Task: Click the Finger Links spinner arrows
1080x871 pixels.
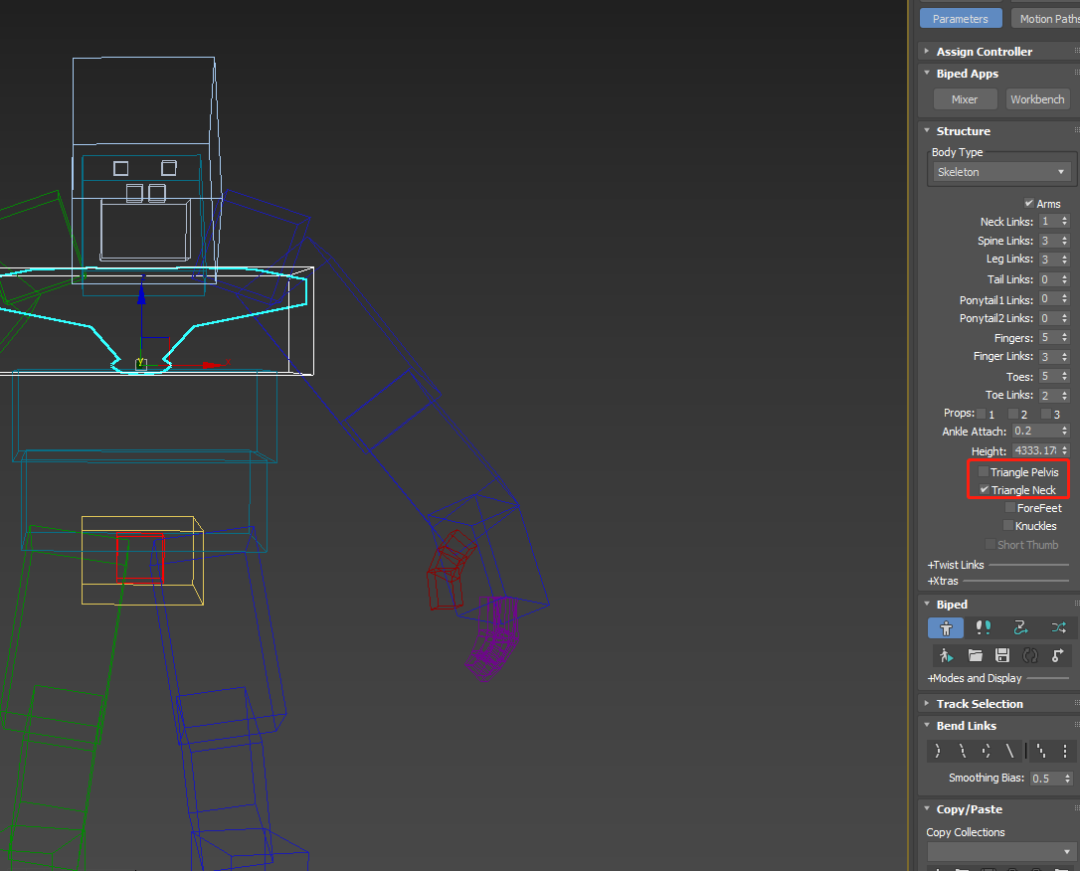Action: [x=1065, y=356]
